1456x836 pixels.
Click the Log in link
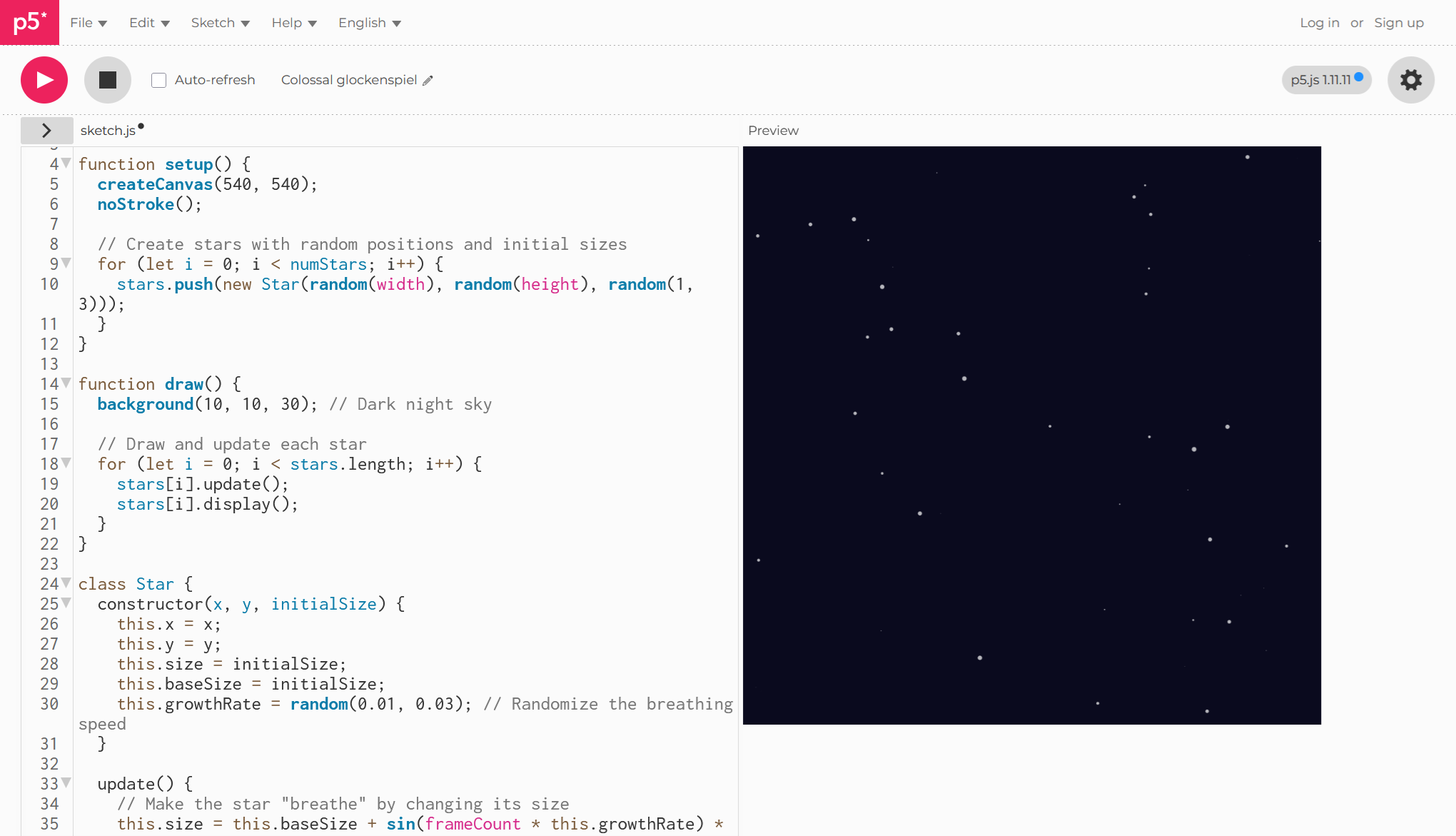(x=1319, y=22)
